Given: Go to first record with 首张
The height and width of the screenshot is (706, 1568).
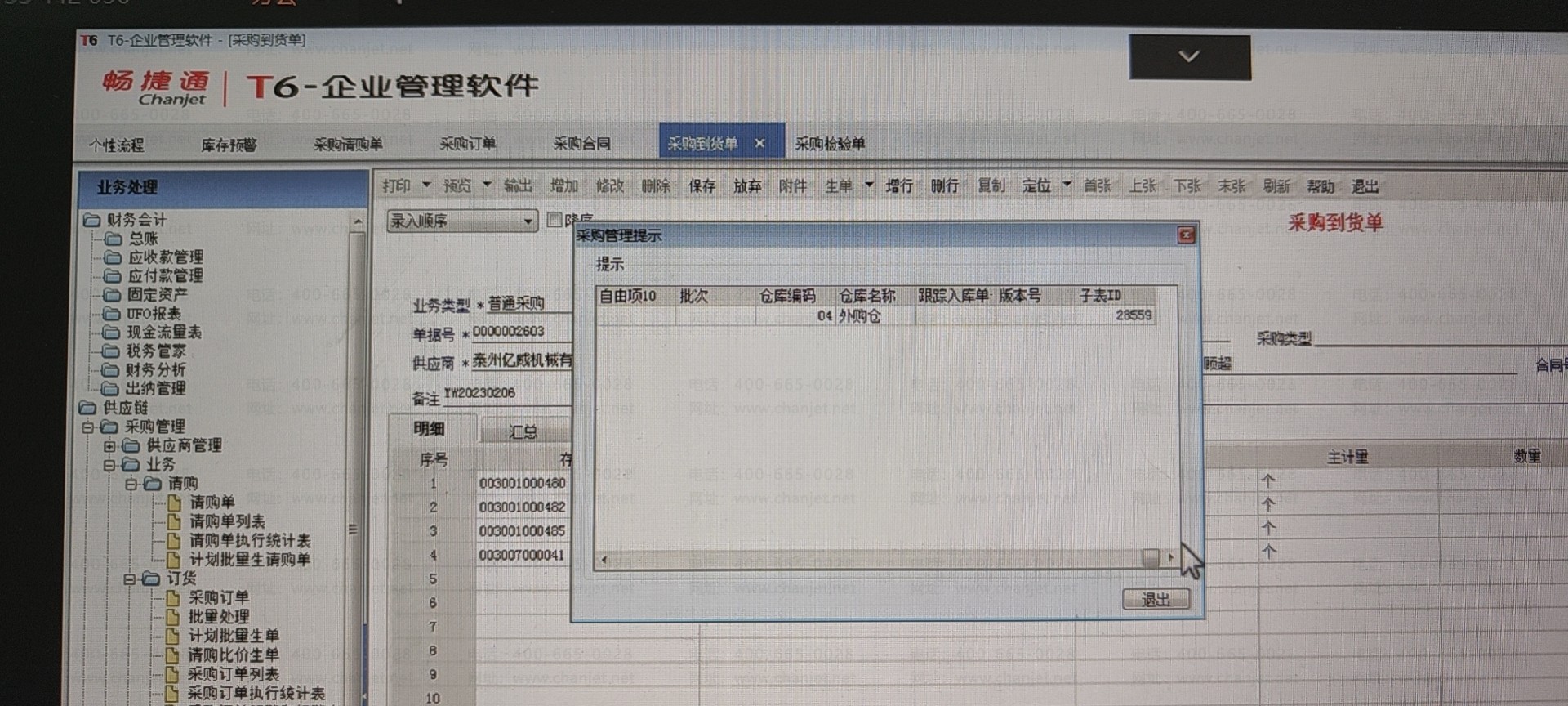Looking at the screenshot, I should pyautogui.click(x=1097, y=186).
